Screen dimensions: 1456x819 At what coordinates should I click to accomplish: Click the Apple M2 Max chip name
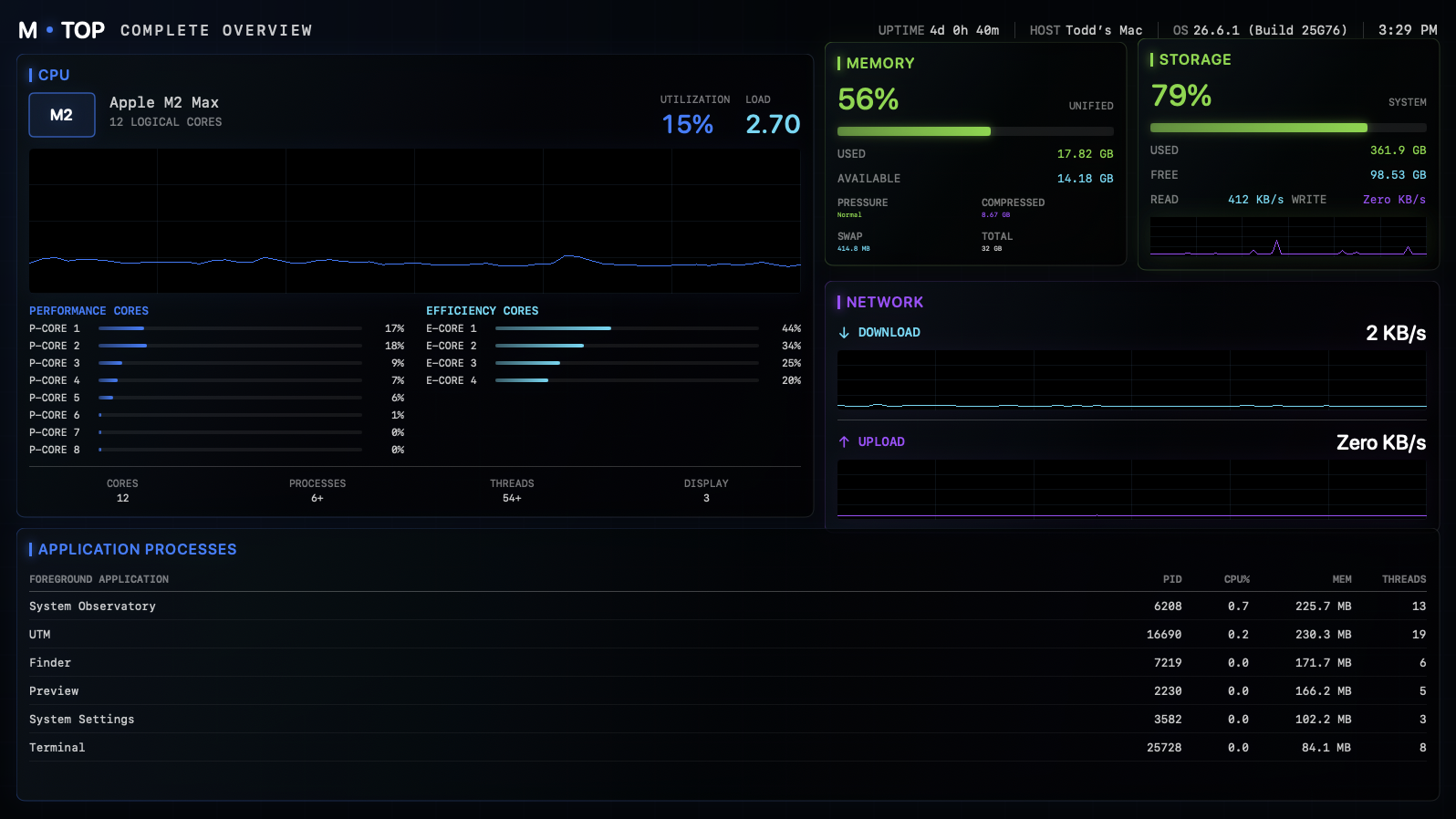click(164, 103)
